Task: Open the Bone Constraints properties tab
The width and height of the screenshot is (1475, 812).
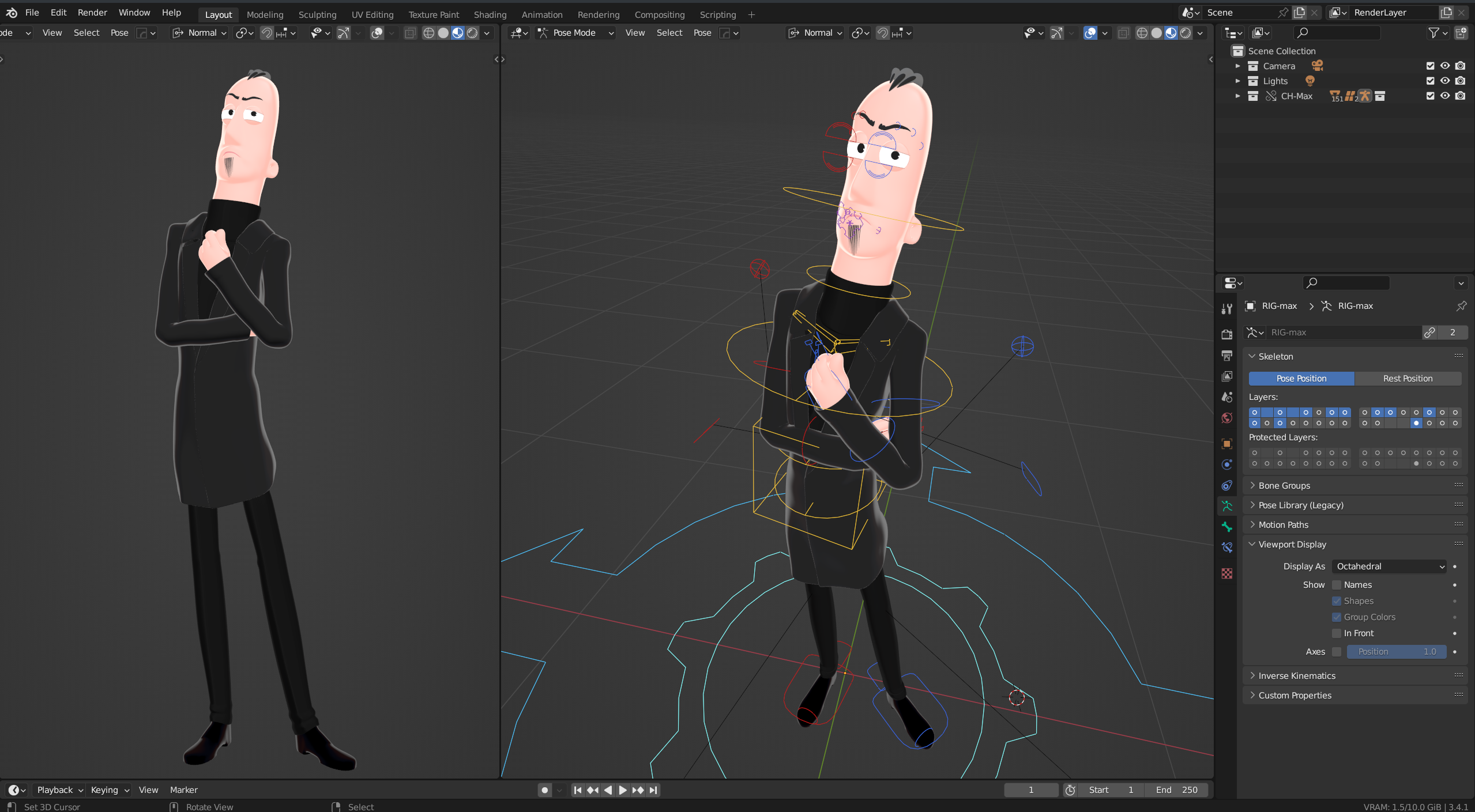Action: tap(1227, 547)
